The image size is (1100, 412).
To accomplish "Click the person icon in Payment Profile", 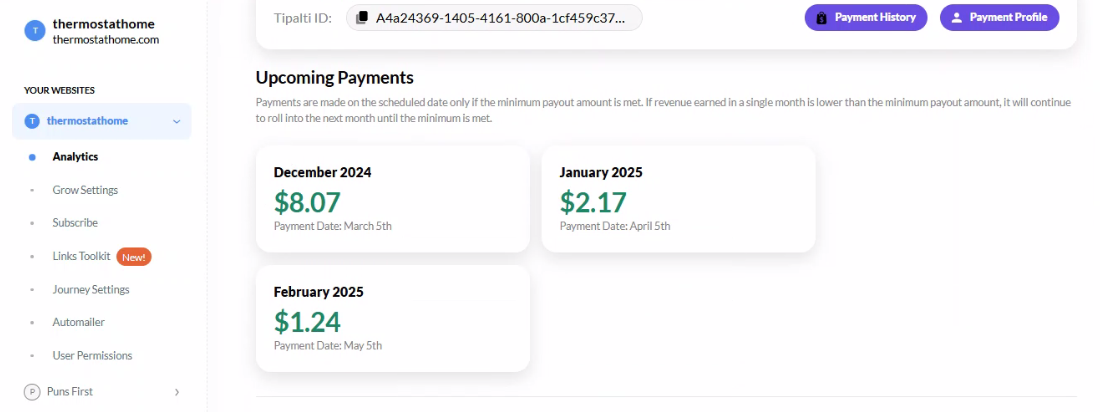I will pyautogui.click(x=956, y=18).
